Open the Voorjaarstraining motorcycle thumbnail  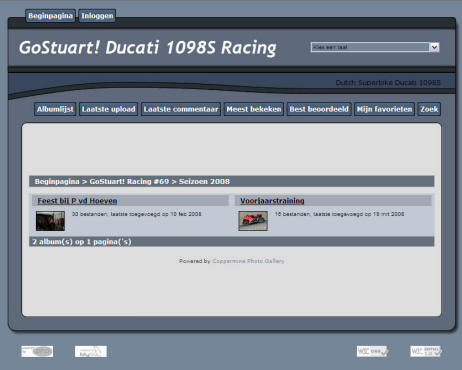(253, 221)
